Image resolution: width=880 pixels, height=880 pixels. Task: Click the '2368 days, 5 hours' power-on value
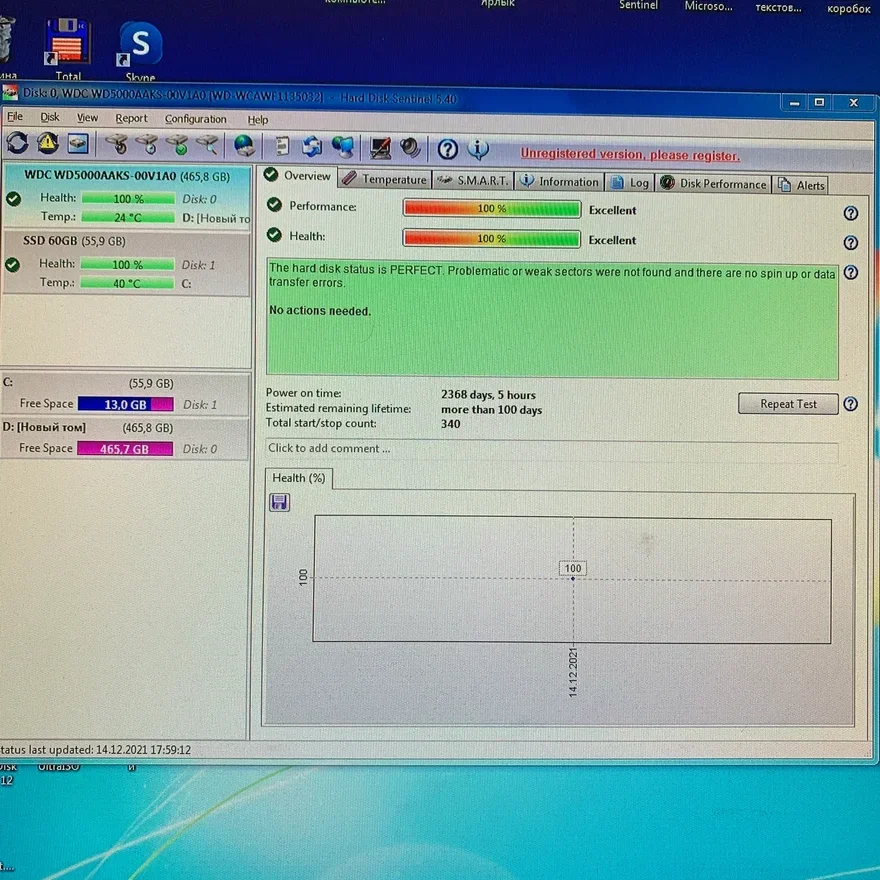(x=488, y=395)
